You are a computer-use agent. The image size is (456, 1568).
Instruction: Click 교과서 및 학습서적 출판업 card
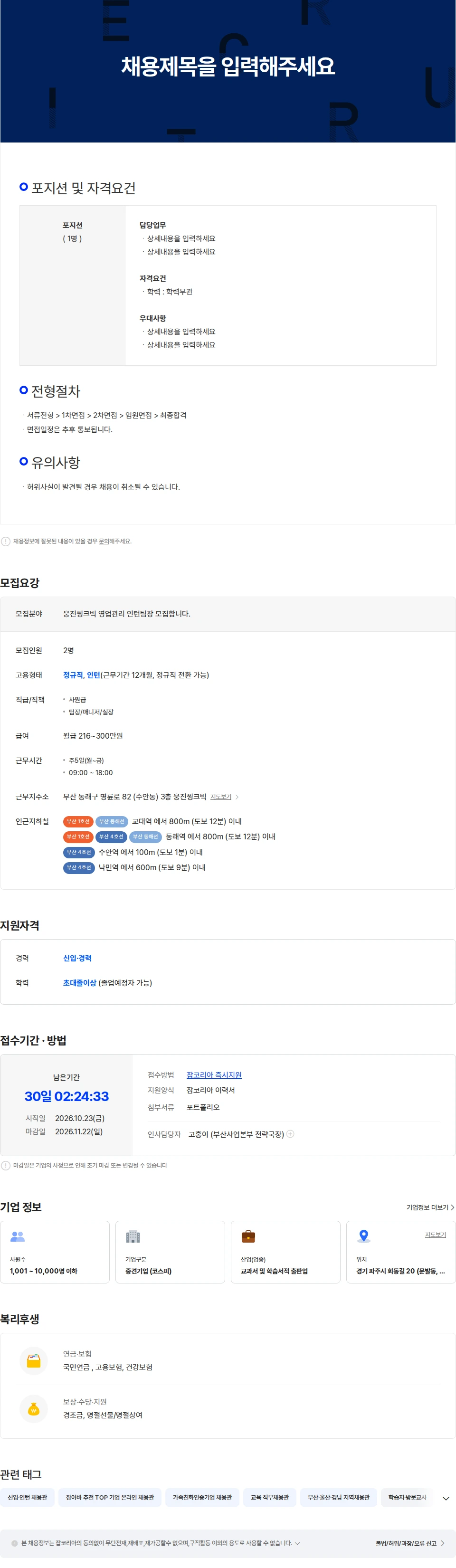[285, 1252]
